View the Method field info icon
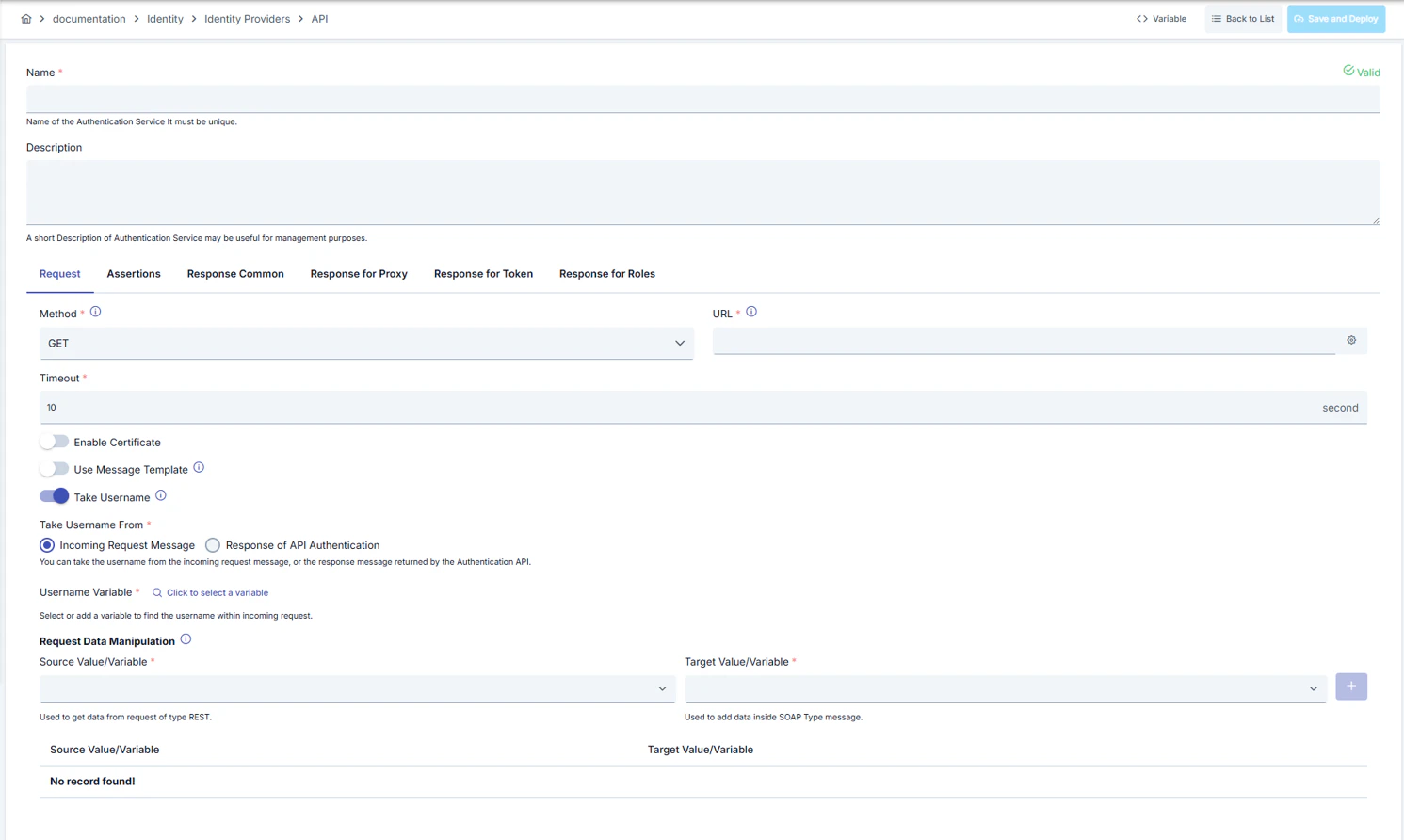 95,312
